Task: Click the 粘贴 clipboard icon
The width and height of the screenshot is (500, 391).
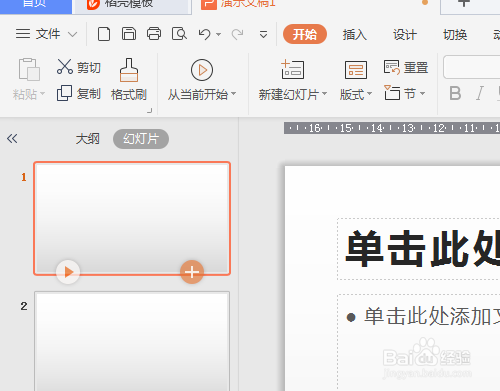Action: point(29,70)
